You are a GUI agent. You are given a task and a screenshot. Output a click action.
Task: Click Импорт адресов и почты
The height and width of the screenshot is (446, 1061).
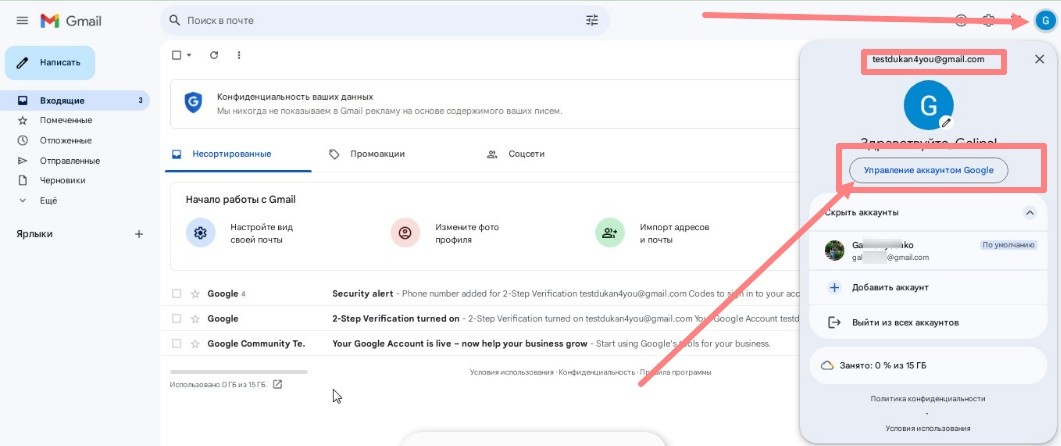coord(674,233)
